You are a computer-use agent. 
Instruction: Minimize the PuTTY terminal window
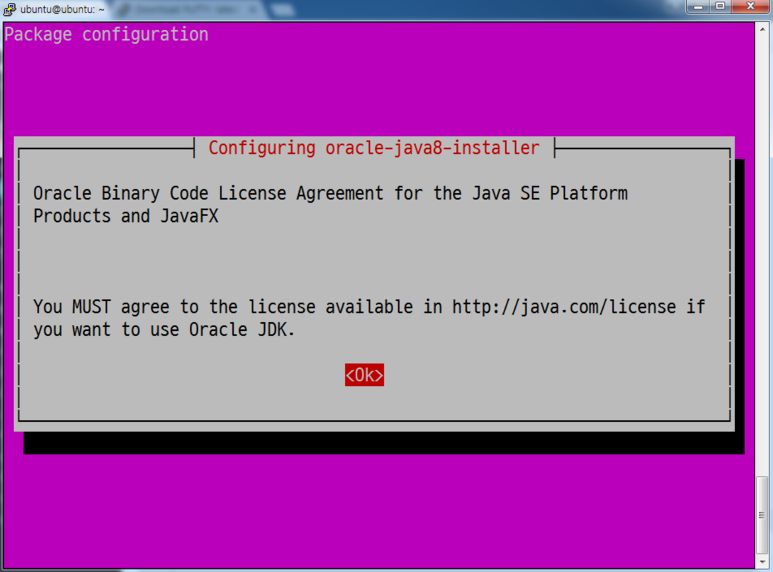[x=696, y=7]
